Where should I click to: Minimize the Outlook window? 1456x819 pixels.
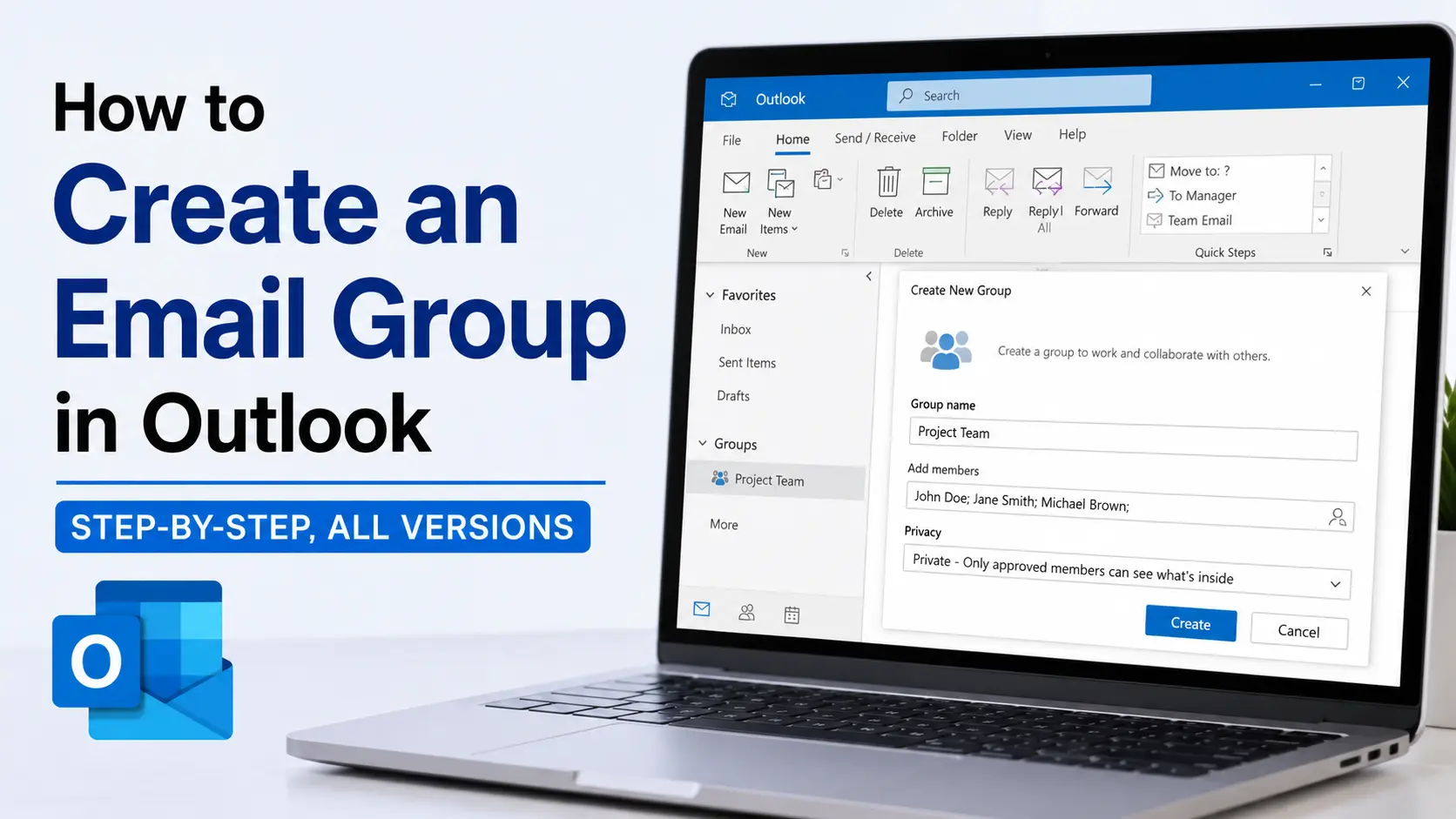(1316, 84)
